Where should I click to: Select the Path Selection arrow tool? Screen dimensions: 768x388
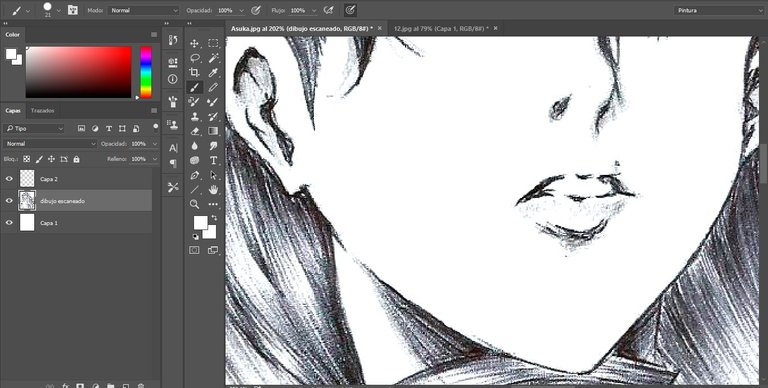click(x=213, y=175)
